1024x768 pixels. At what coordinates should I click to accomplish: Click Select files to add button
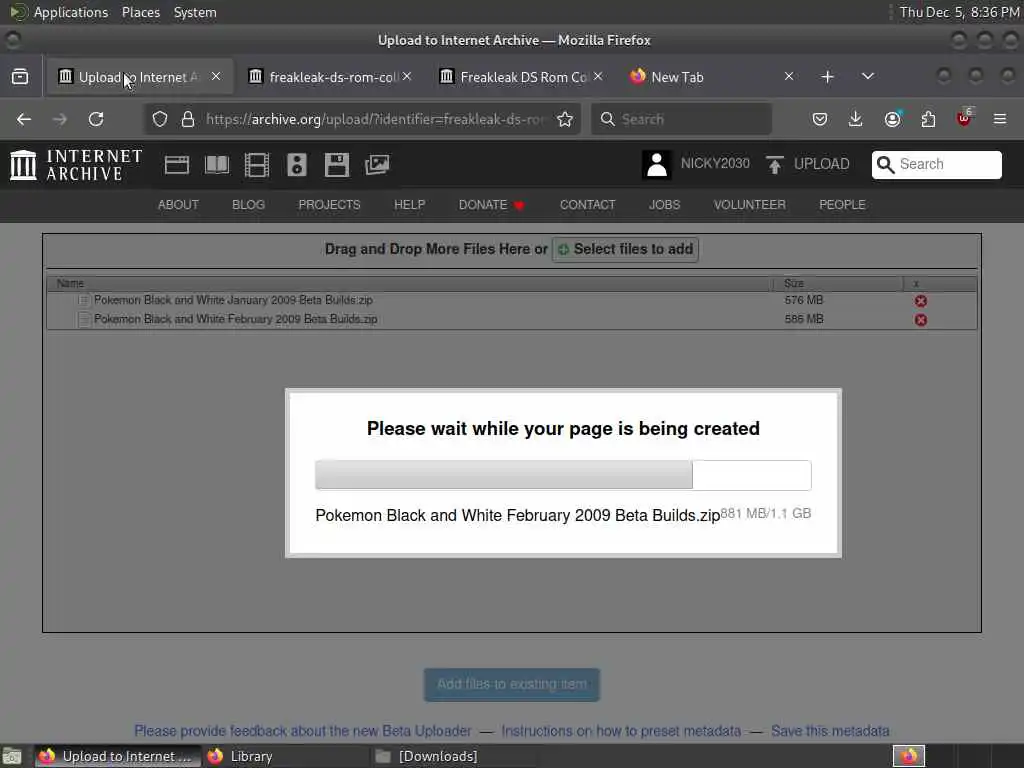[625, 249]
